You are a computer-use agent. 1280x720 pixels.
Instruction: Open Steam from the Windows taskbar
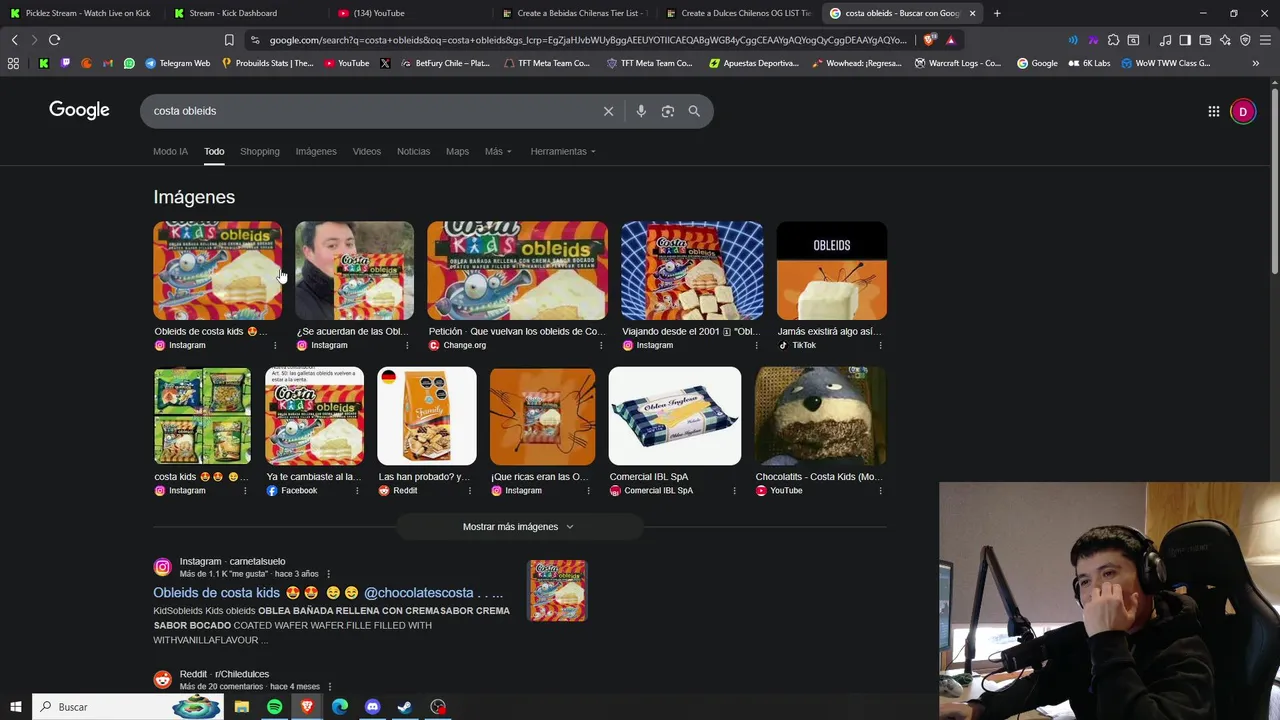(x=405, y=707)
